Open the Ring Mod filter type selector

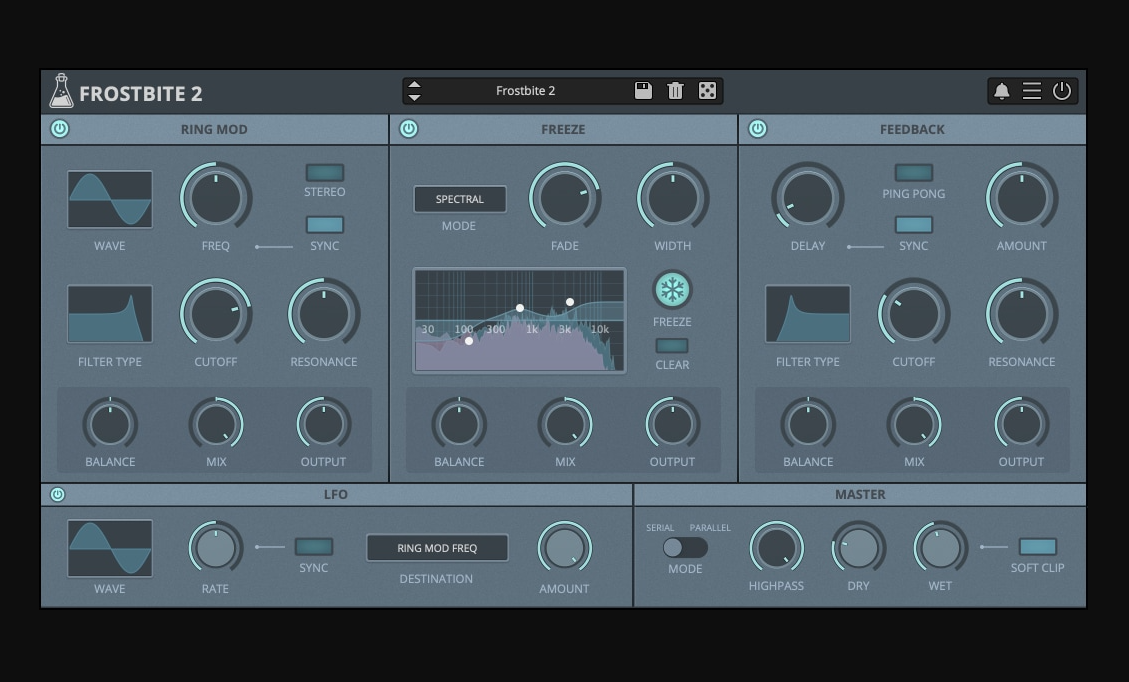point(110,314)
